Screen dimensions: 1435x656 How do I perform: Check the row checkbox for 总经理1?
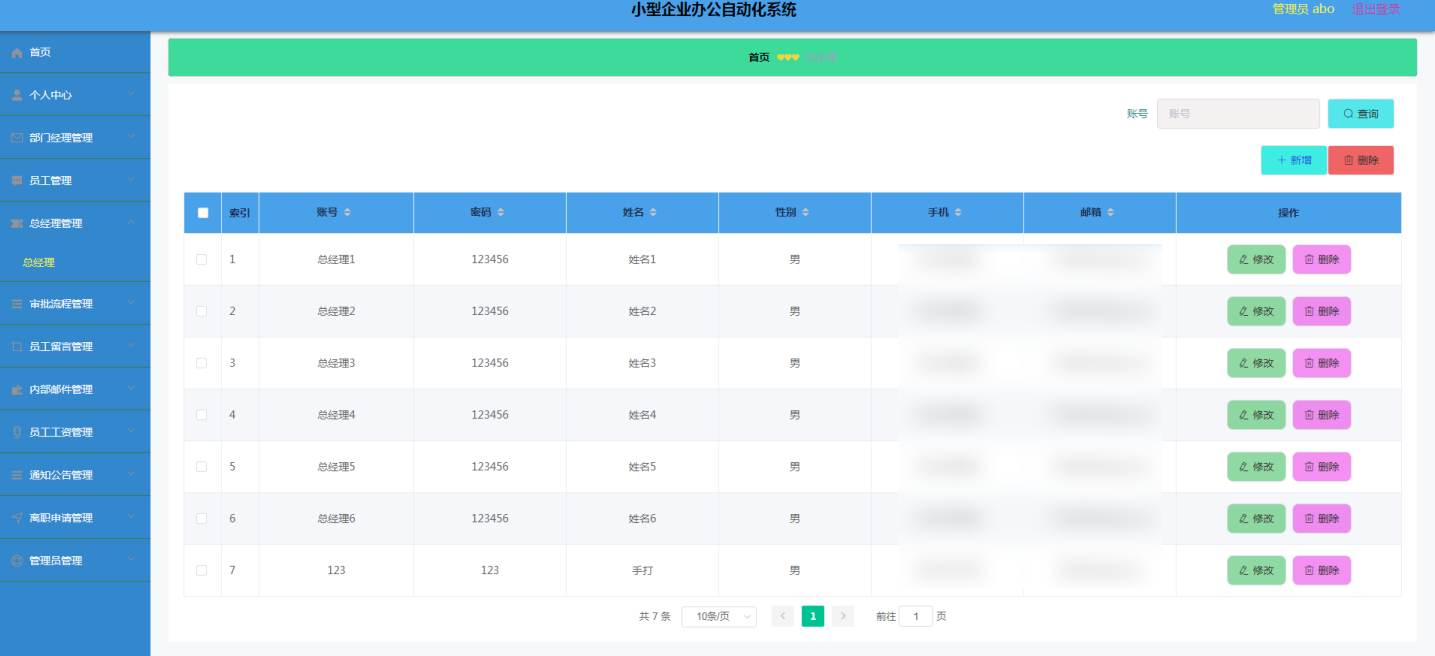202,259
